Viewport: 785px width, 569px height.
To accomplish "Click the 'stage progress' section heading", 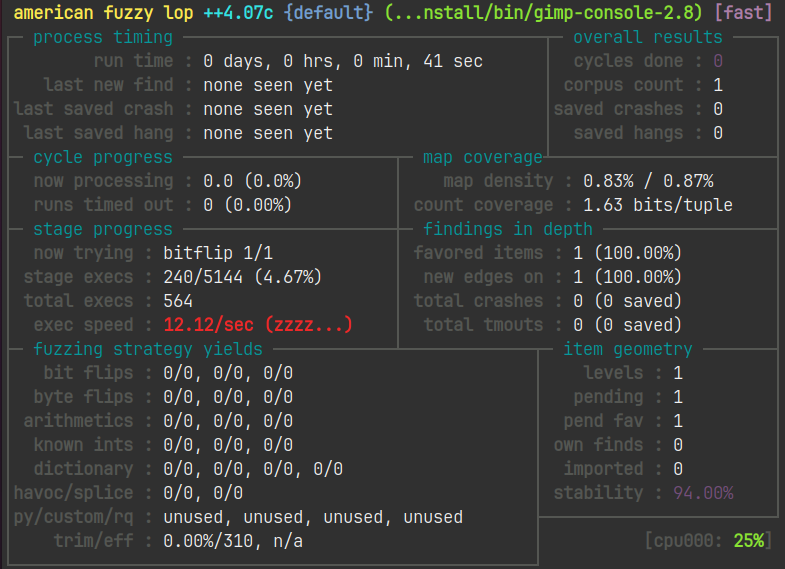I will (103, 229).
